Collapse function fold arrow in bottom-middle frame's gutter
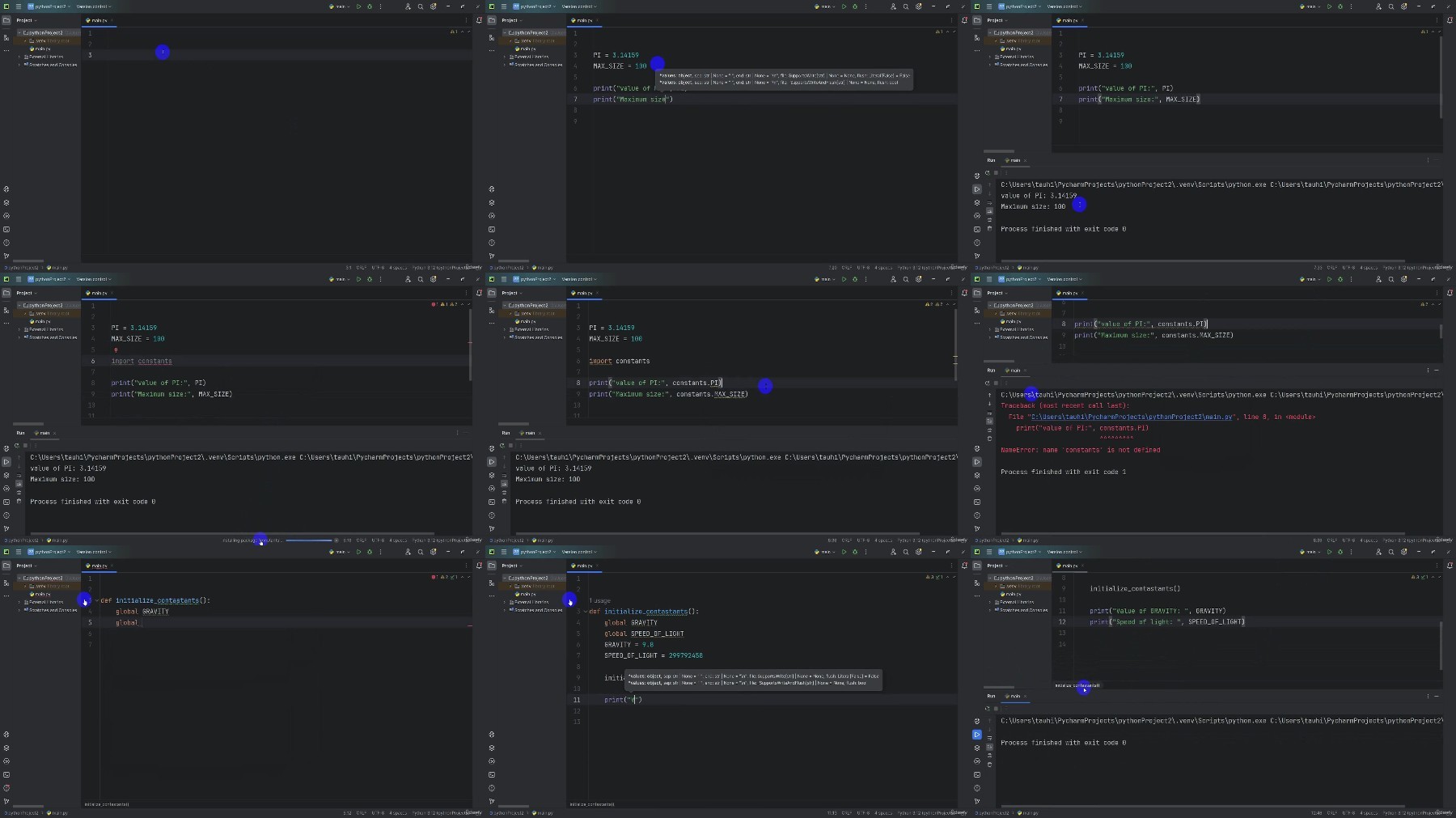1456x818 pixels. pyautogui.click(x=586, y=612)
